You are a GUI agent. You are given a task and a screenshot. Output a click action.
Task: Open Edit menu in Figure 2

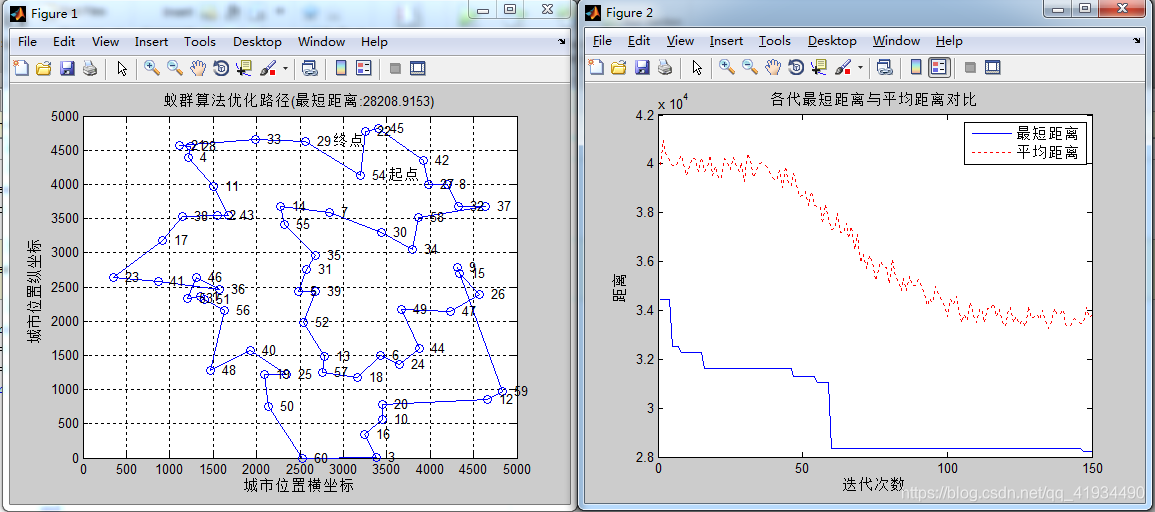[639, 41]
